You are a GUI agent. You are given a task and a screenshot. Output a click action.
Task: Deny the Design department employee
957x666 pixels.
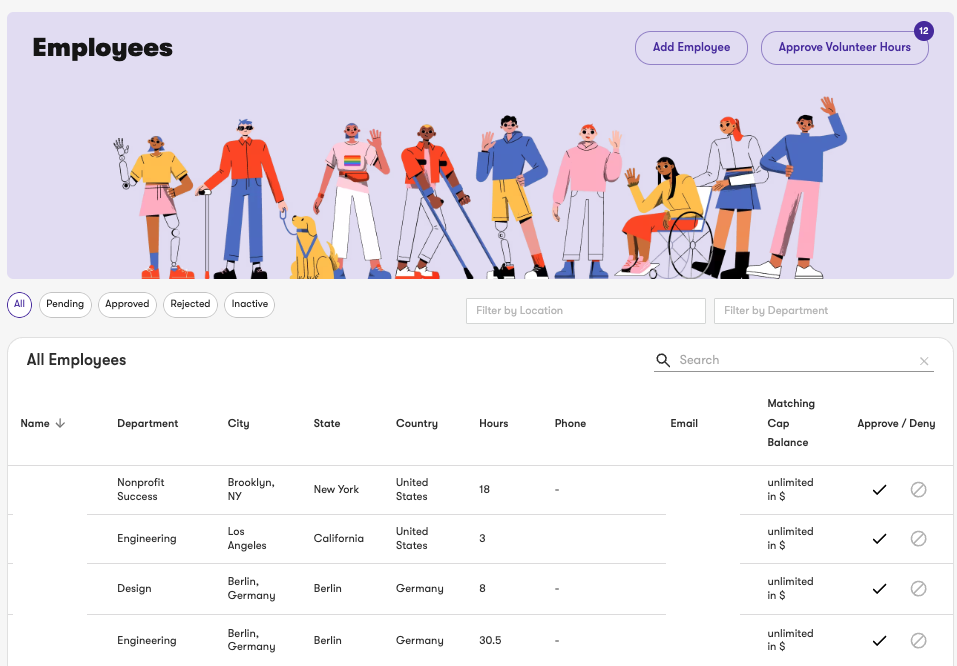(x=918, y=588)
